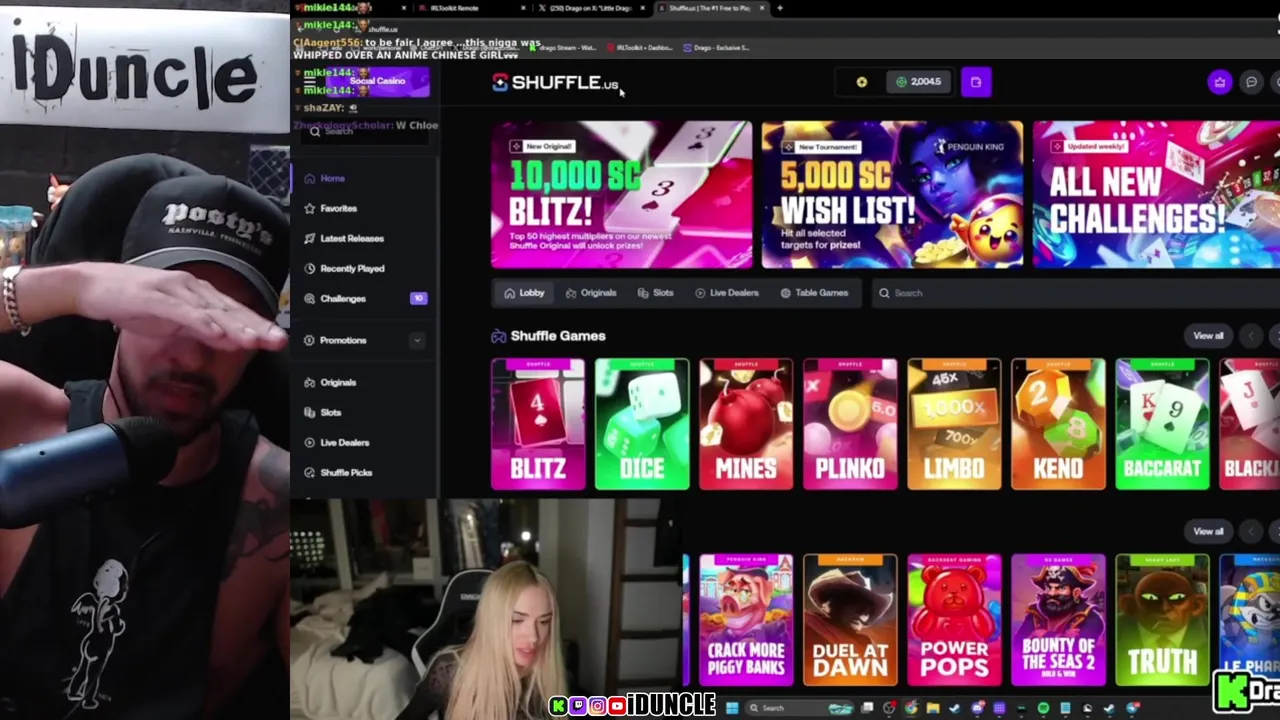
Task: Select the 2,004.5 SC balance
Action: click(918, 82)
